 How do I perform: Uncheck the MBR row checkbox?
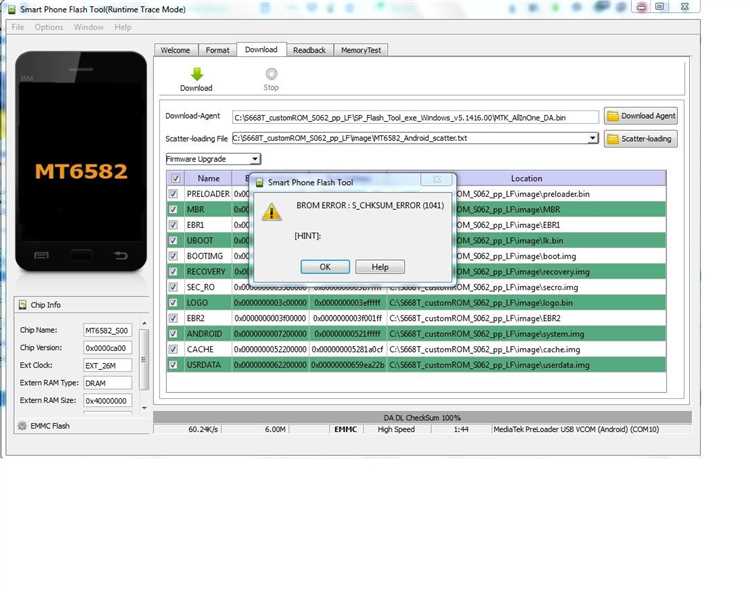[173, 209]
